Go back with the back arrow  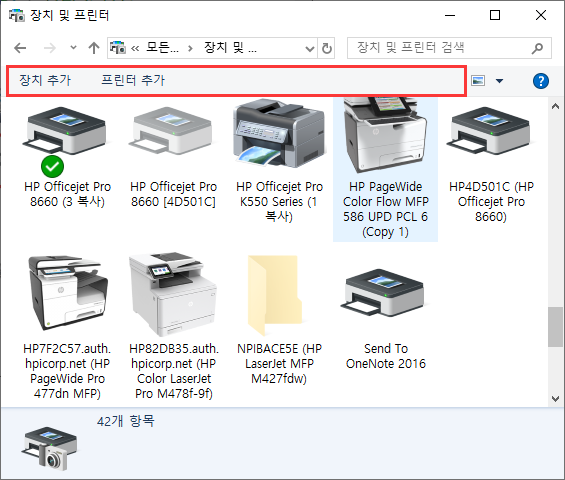tap(20, 48)
